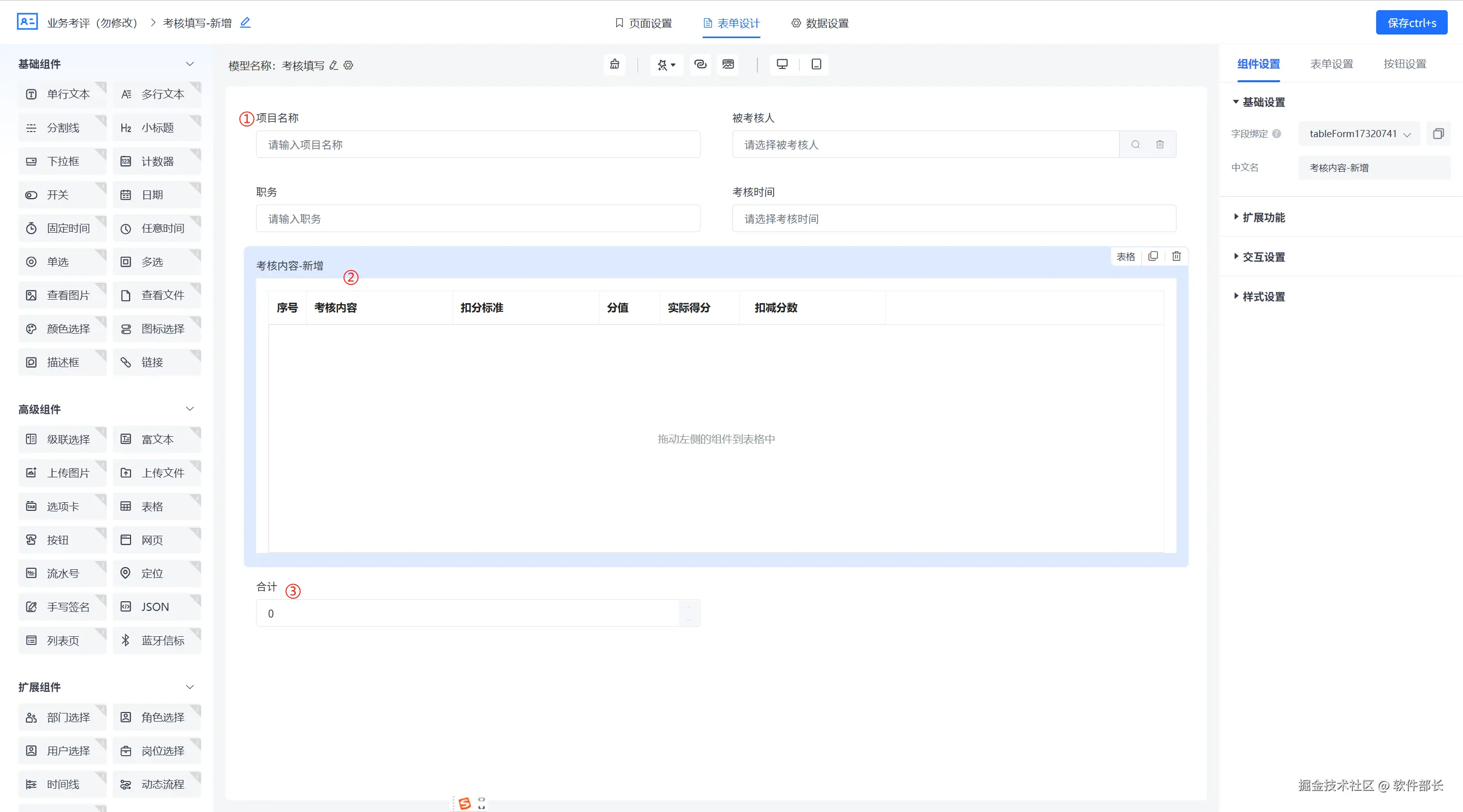Expand the 扩展功能 settings section
The height and width of the screenshot is (812, 1463).
pos(1263,217)
